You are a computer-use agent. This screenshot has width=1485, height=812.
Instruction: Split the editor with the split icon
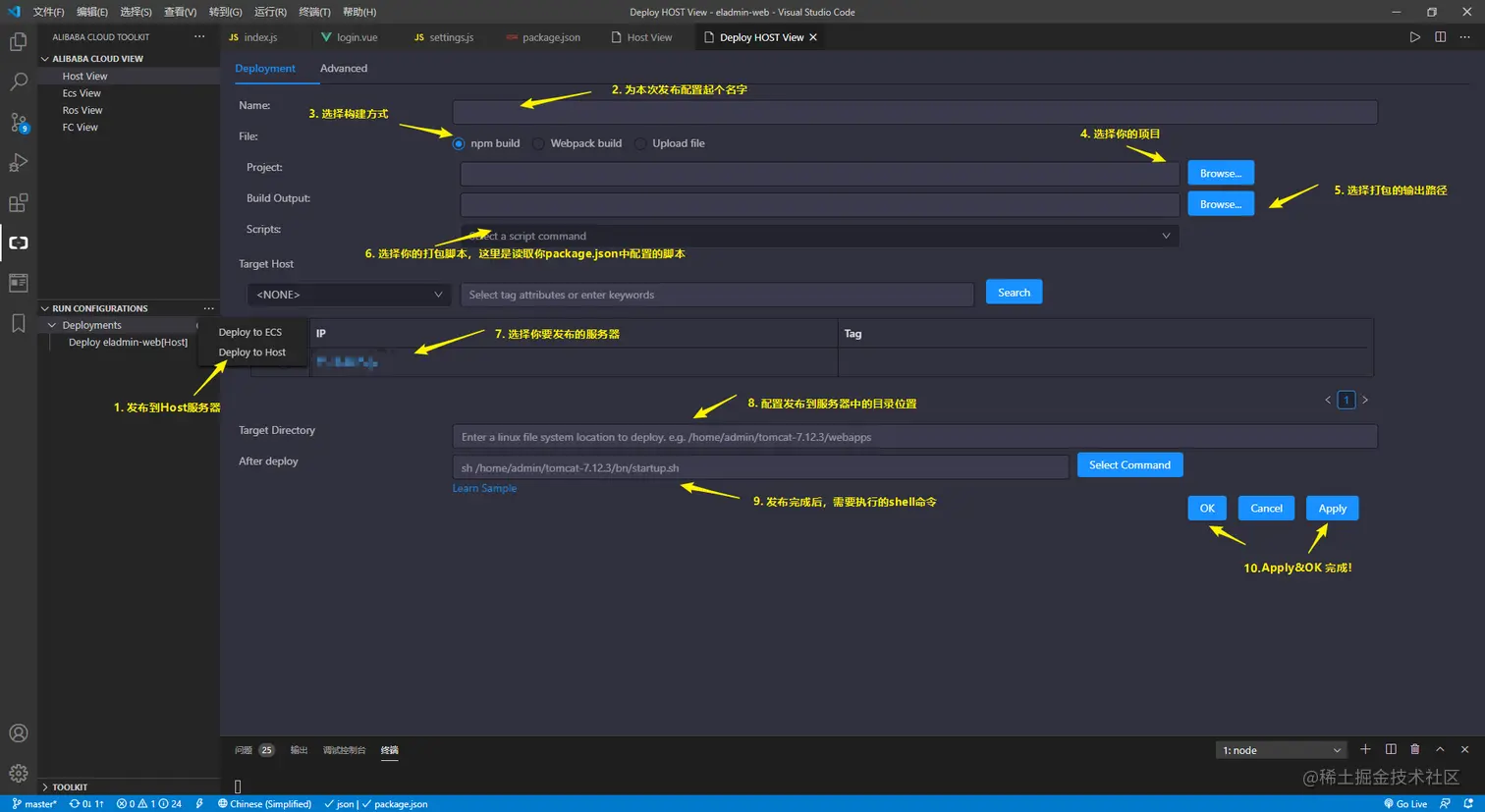pyautogui.click(x=1440, y=37)
